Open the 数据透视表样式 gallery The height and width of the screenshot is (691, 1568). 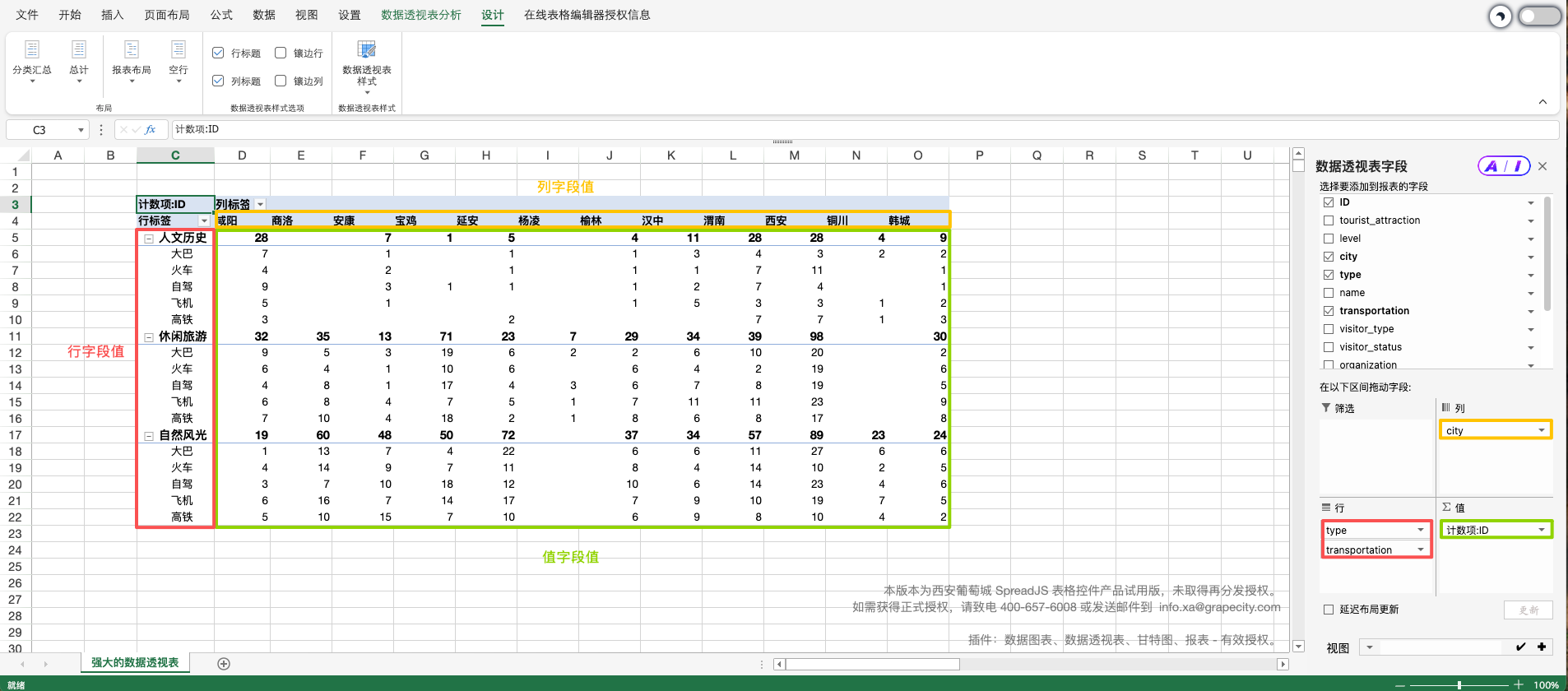pyautogui.click(x=367, y=66)
